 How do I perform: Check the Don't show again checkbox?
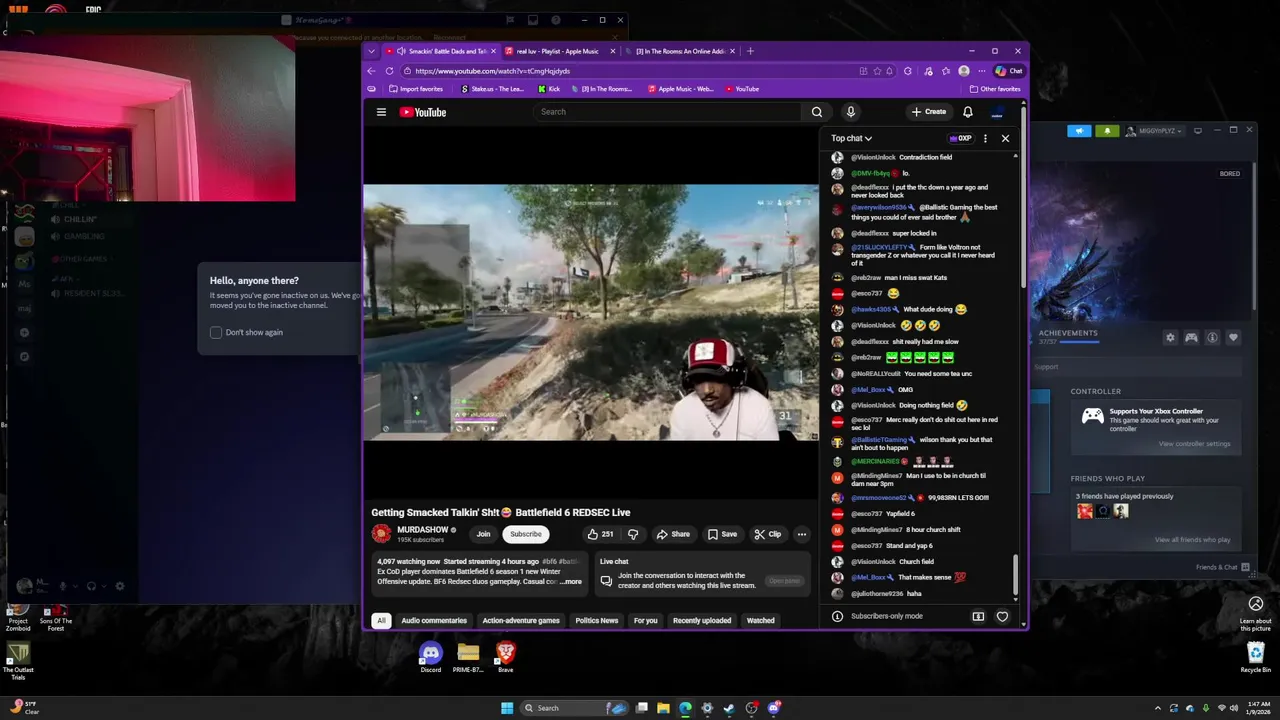pyautogui.click(x=216, y=332)
